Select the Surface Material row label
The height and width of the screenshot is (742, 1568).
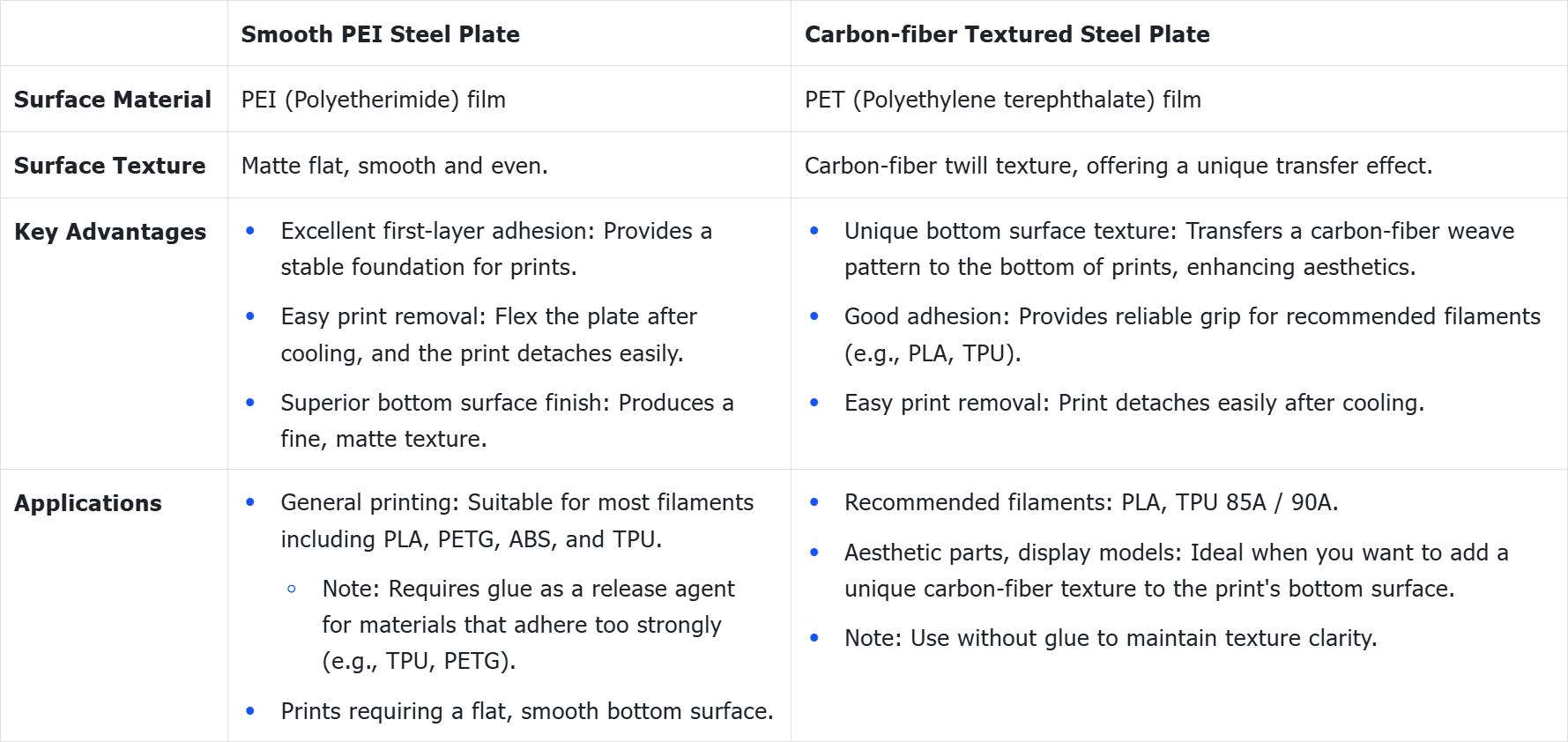[x=113, y=100]
